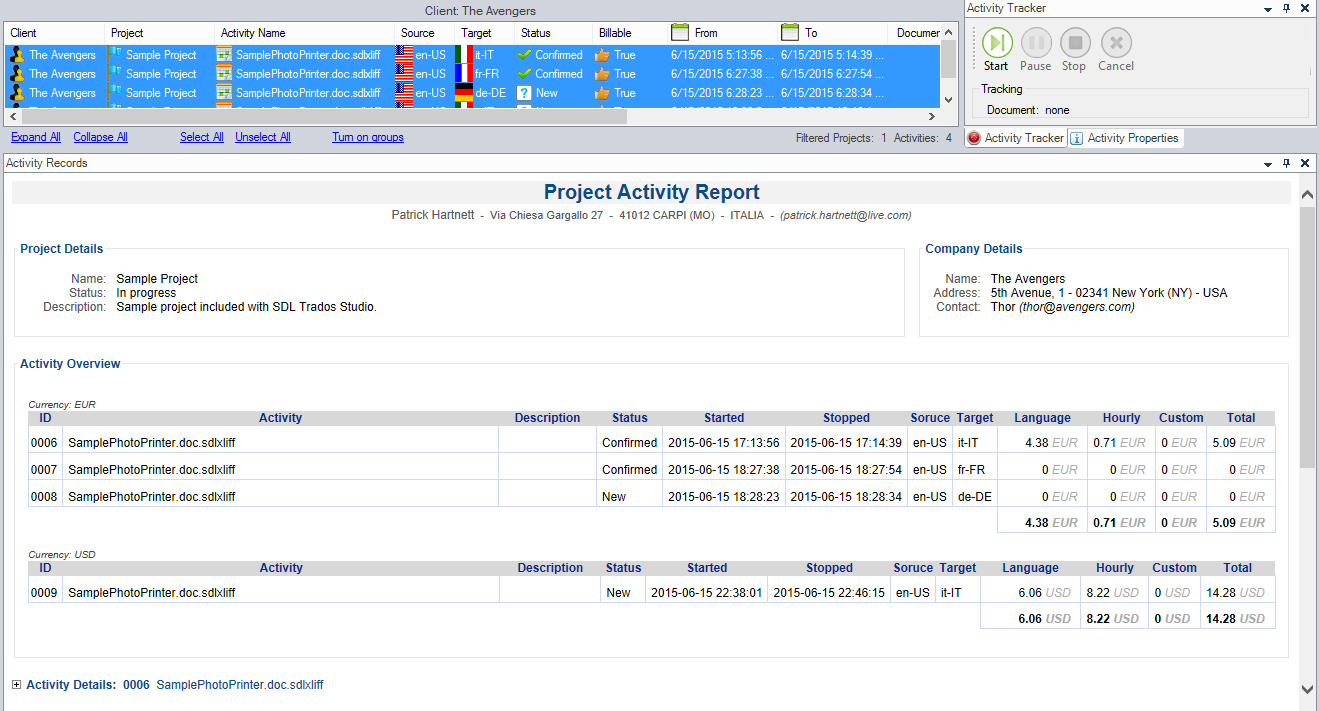Viewport: 1319px width, 711px height.
Task: Sort the grid by the Project column header
Action: [160, 33]
